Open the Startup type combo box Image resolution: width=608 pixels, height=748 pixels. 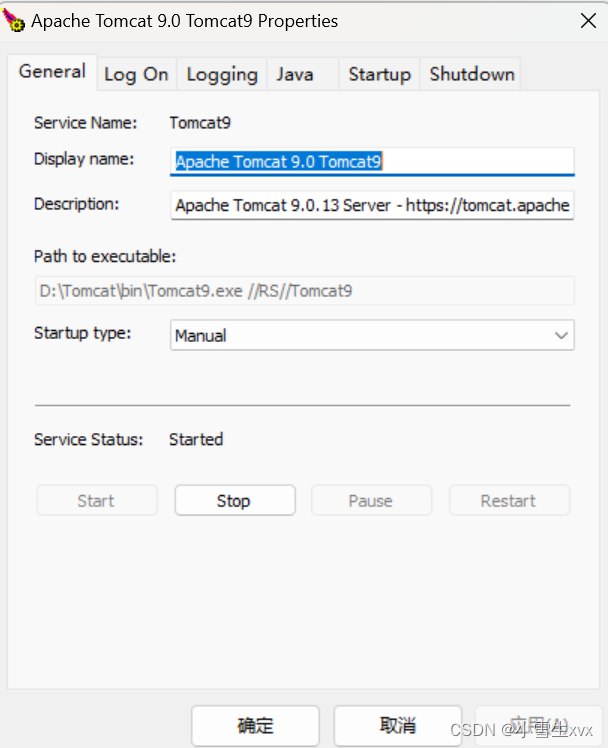[x=372, y=335]
